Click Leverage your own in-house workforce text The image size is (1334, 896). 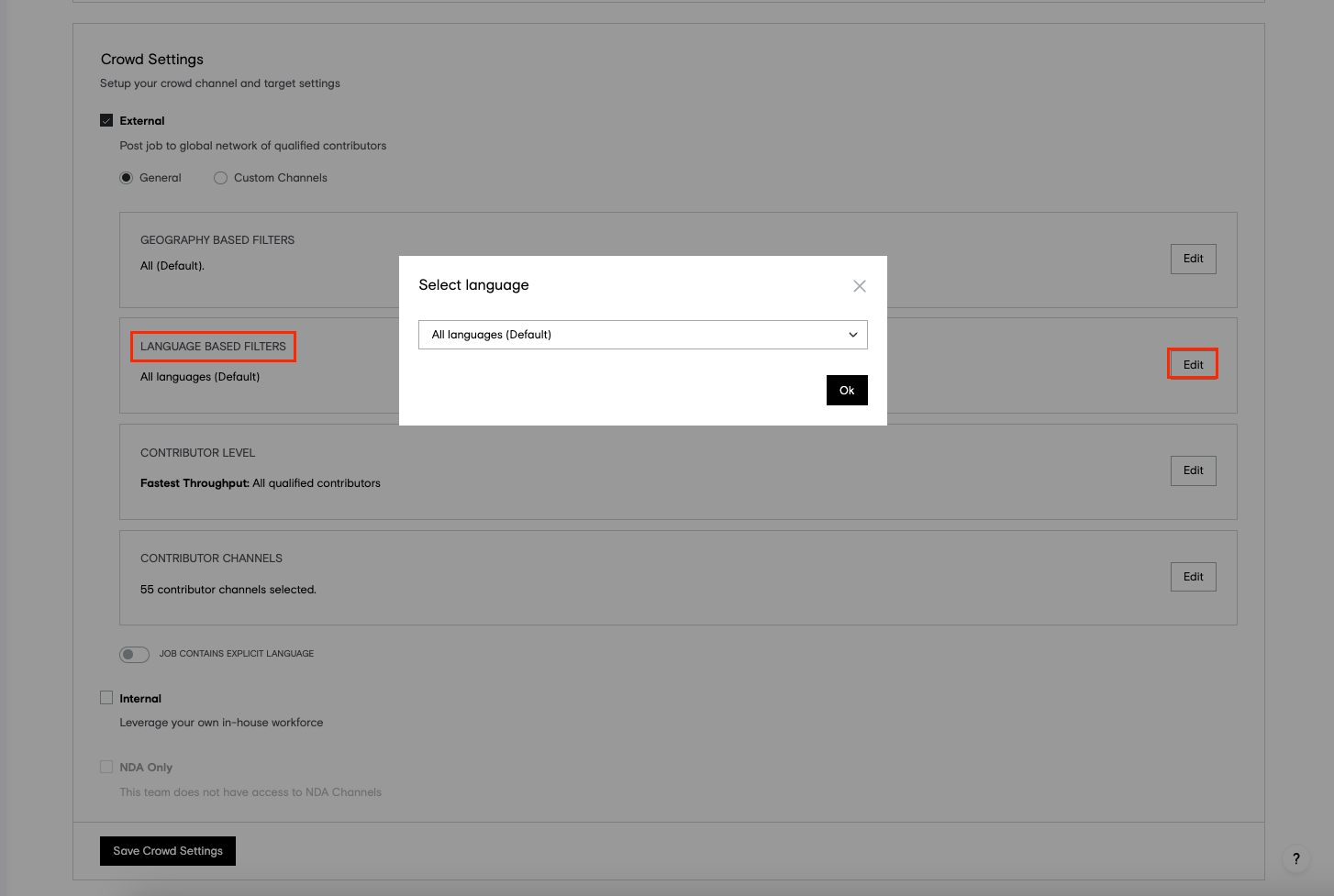pyautogui.click(x=221, y=723)
